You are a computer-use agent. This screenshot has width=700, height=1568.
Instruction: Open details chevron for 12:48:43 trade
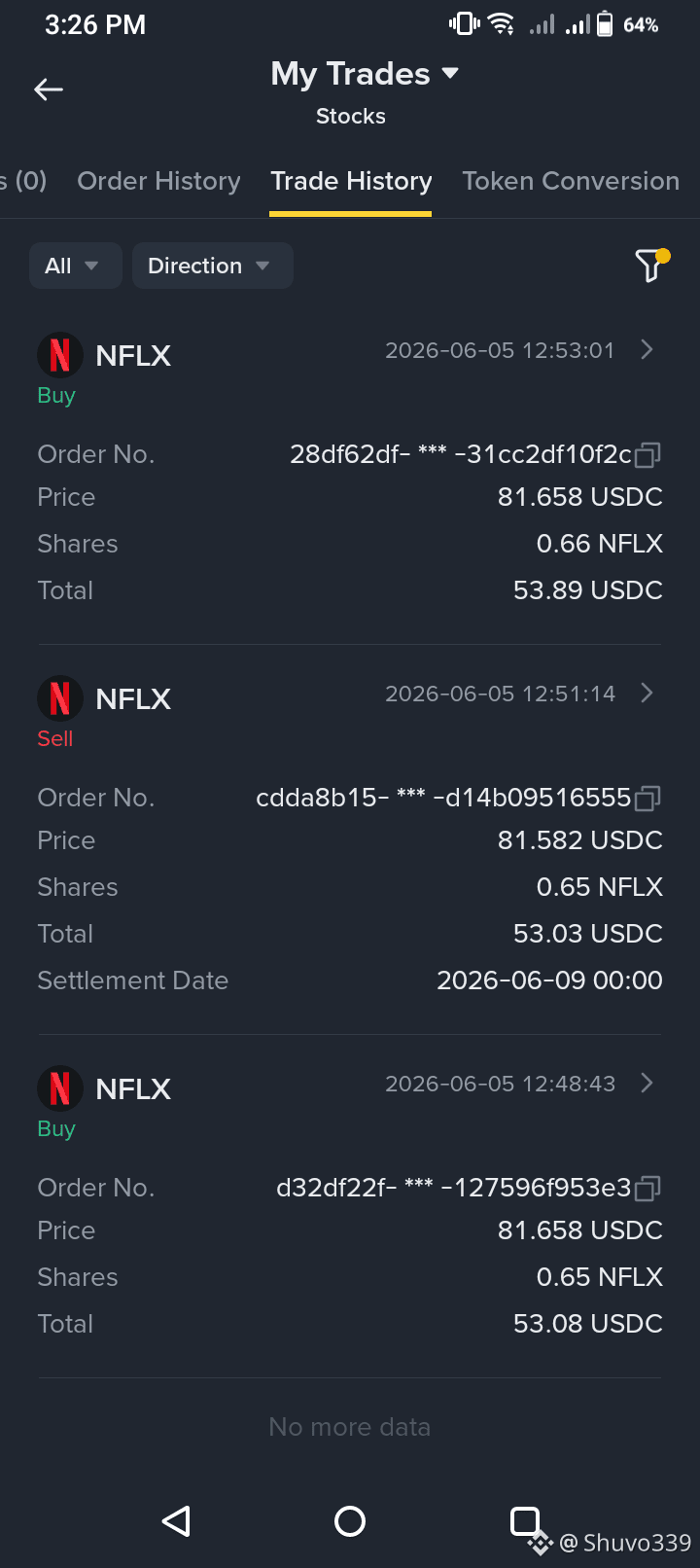[x=647, y=1083]
